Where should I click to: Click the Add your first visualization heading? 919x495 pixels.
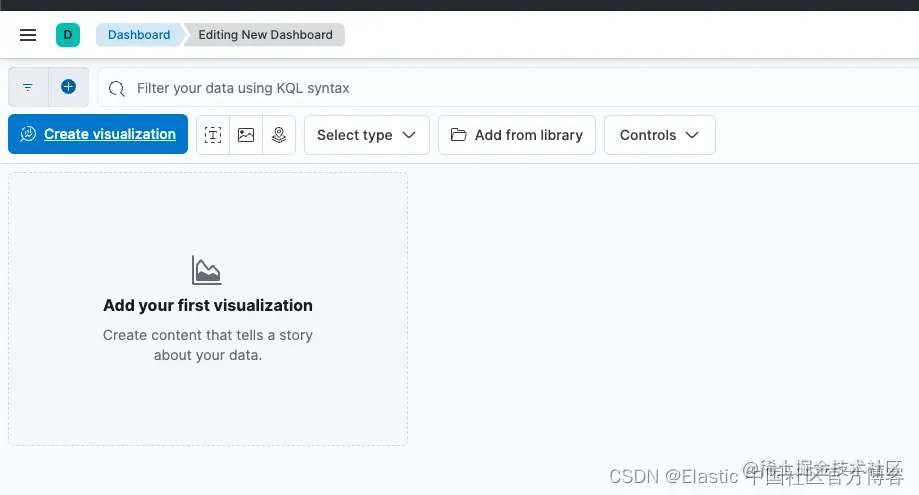[208, 305]
